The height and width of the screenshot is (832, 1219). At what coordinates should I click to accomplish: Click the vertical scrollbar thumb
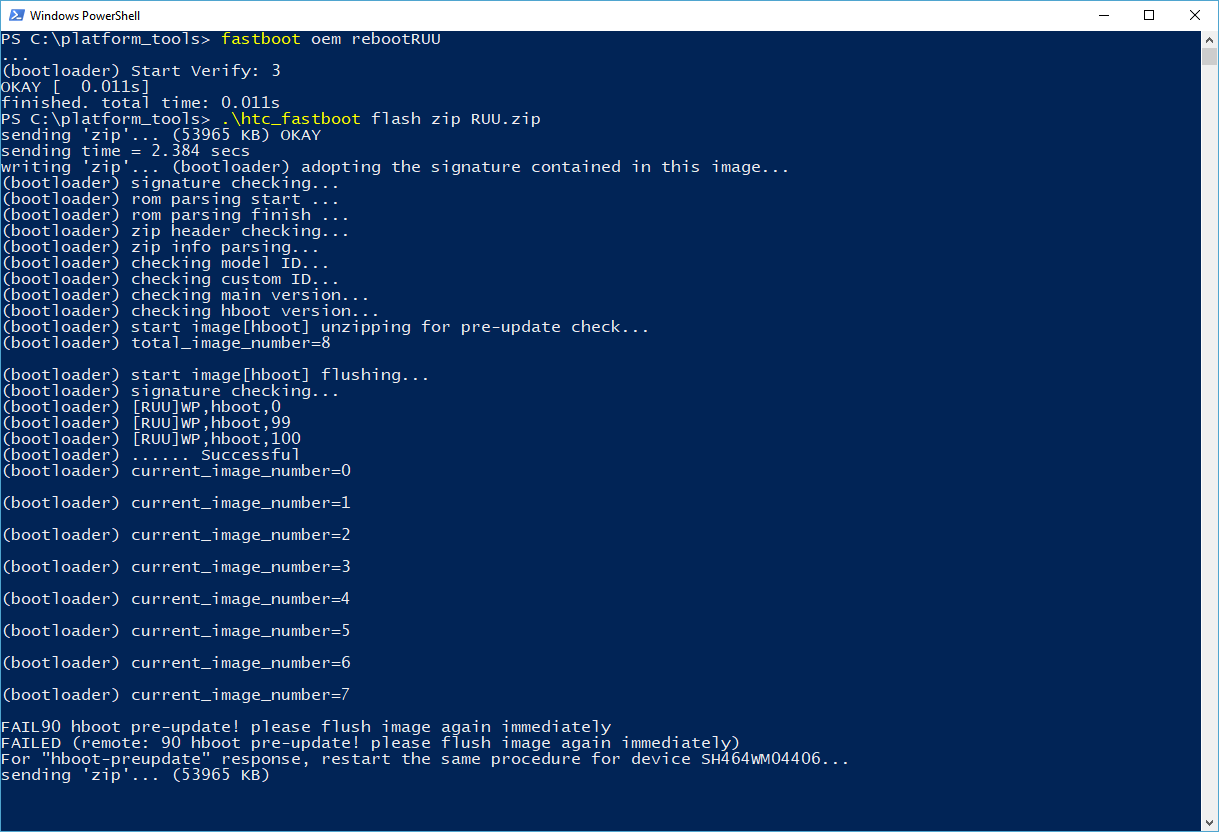pyautogui.click(x=1209, y=55)
